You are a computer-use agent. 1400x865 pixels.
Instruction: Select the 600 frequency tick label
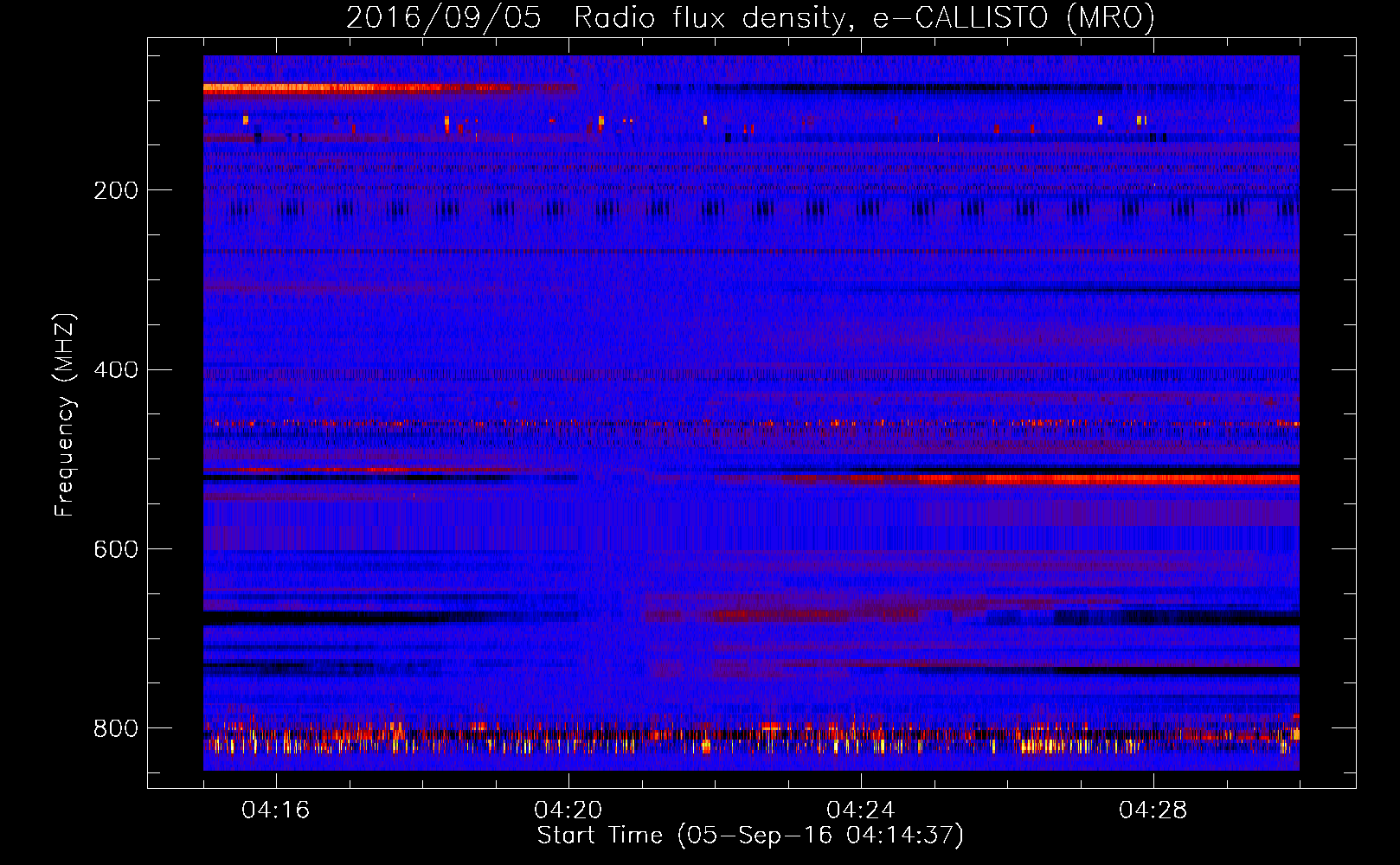point(116,550)
